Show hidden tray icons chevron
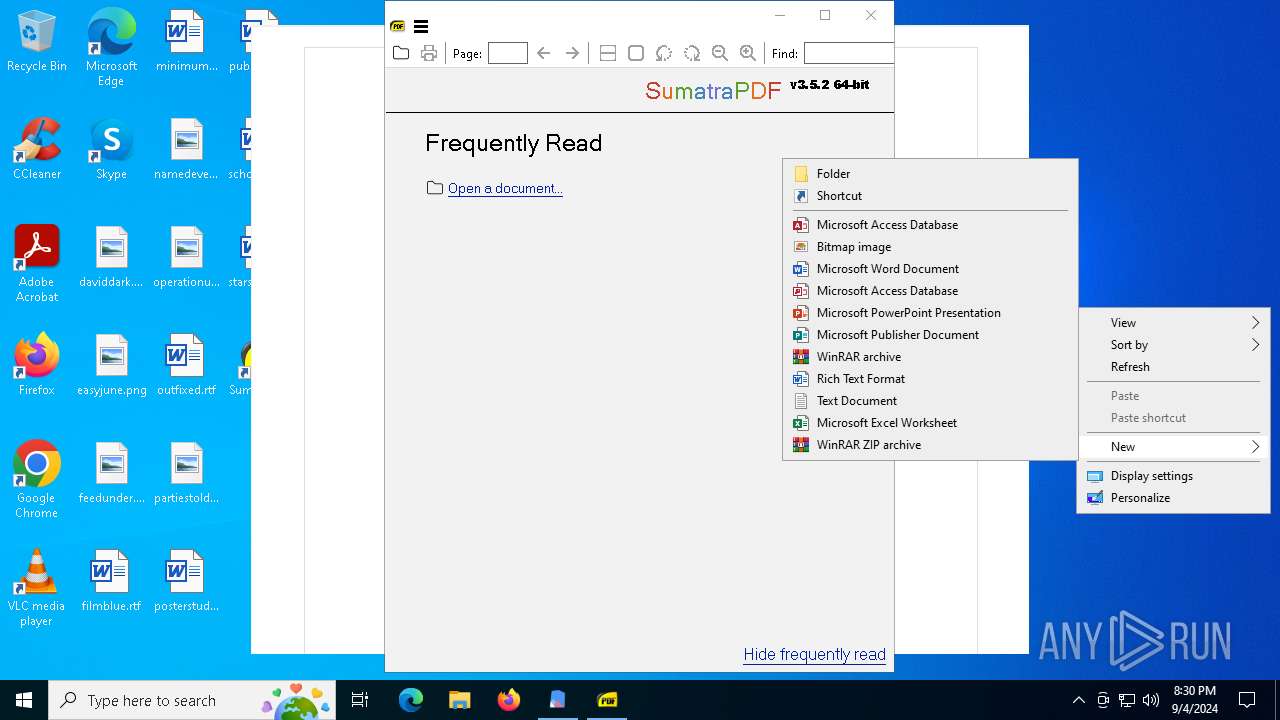The image size is (1280, 720). (1078, 700)
